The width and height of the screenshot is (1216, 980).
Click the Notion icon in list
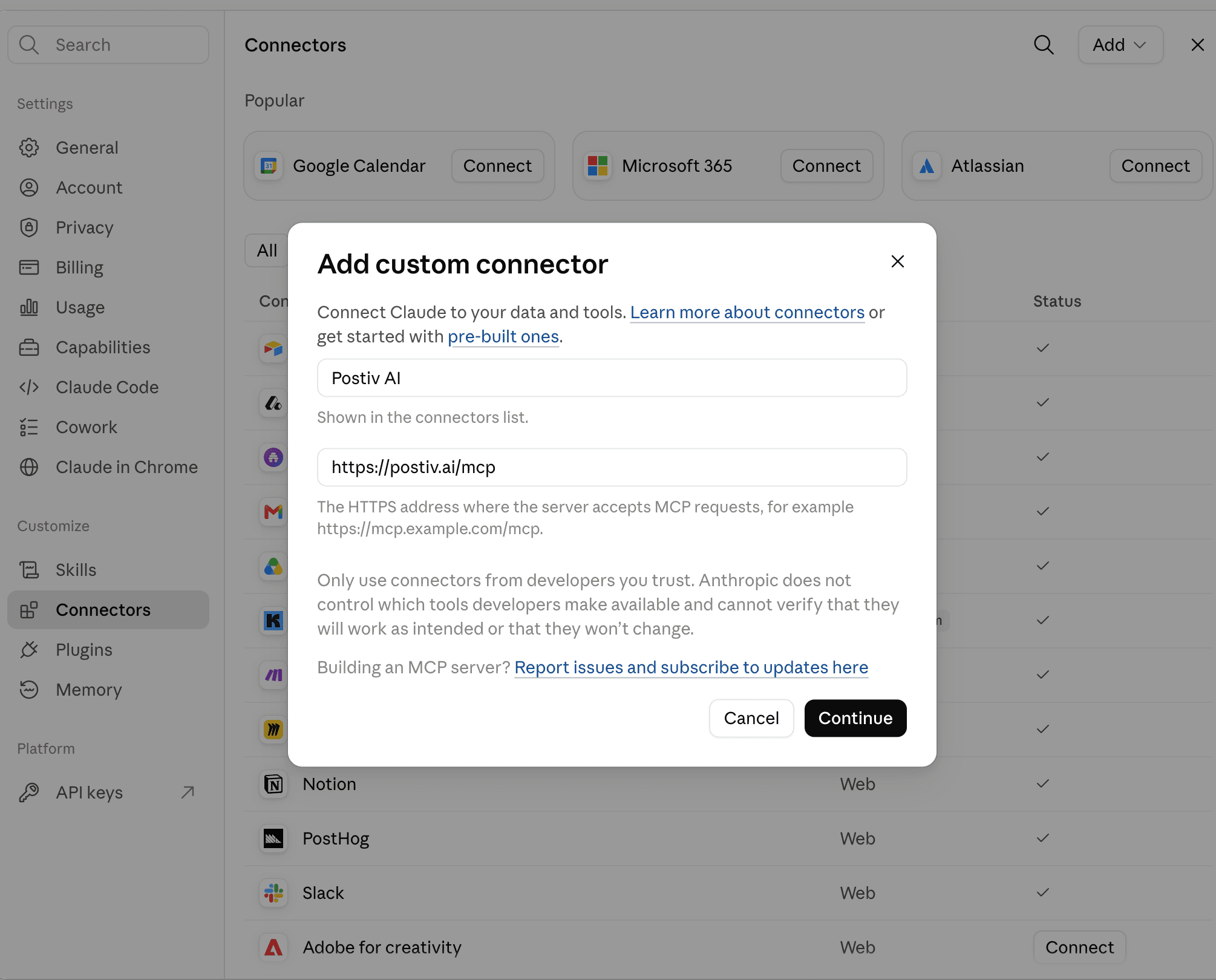coord(273,784)
